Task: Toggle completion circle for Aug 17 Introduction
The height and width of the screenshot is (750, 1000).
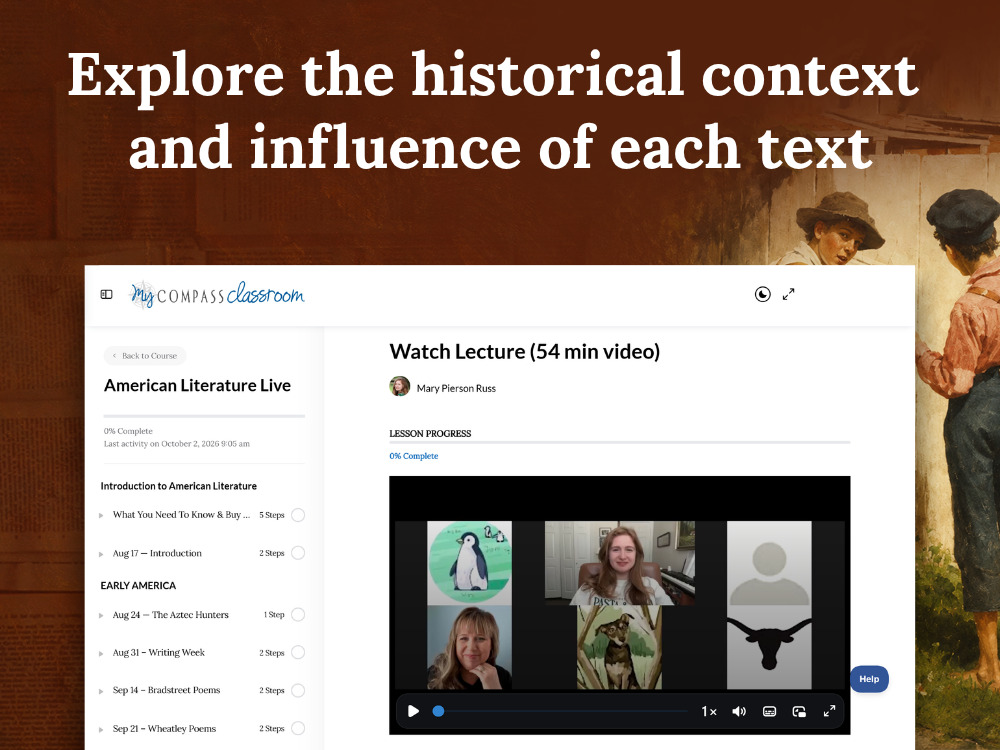Action: (x=298, y=553)
